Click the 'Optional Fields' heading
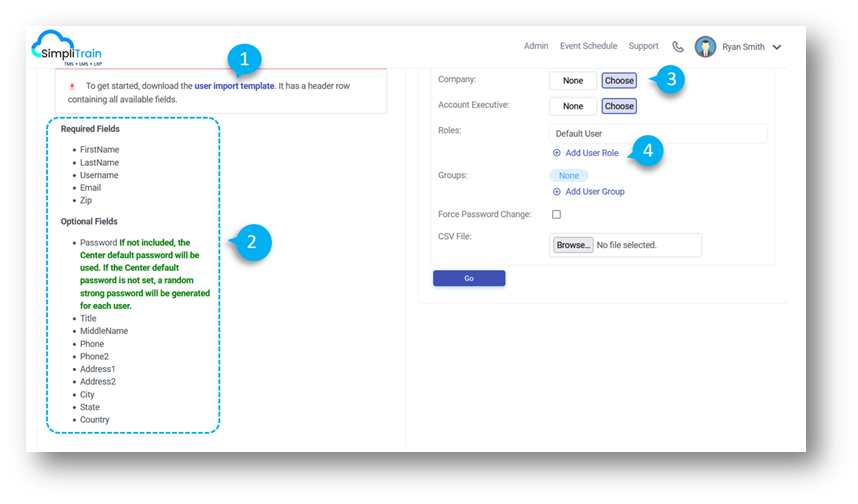 click(x=89, y=222)
